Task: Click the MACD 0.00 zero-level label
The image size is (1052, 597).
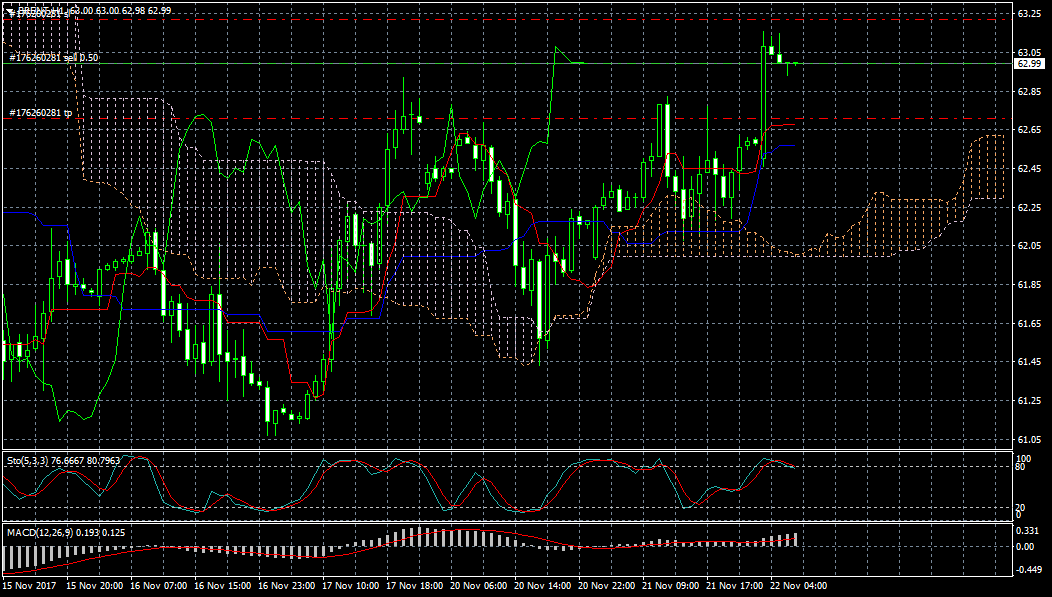Action: [x=1025, y=547]
